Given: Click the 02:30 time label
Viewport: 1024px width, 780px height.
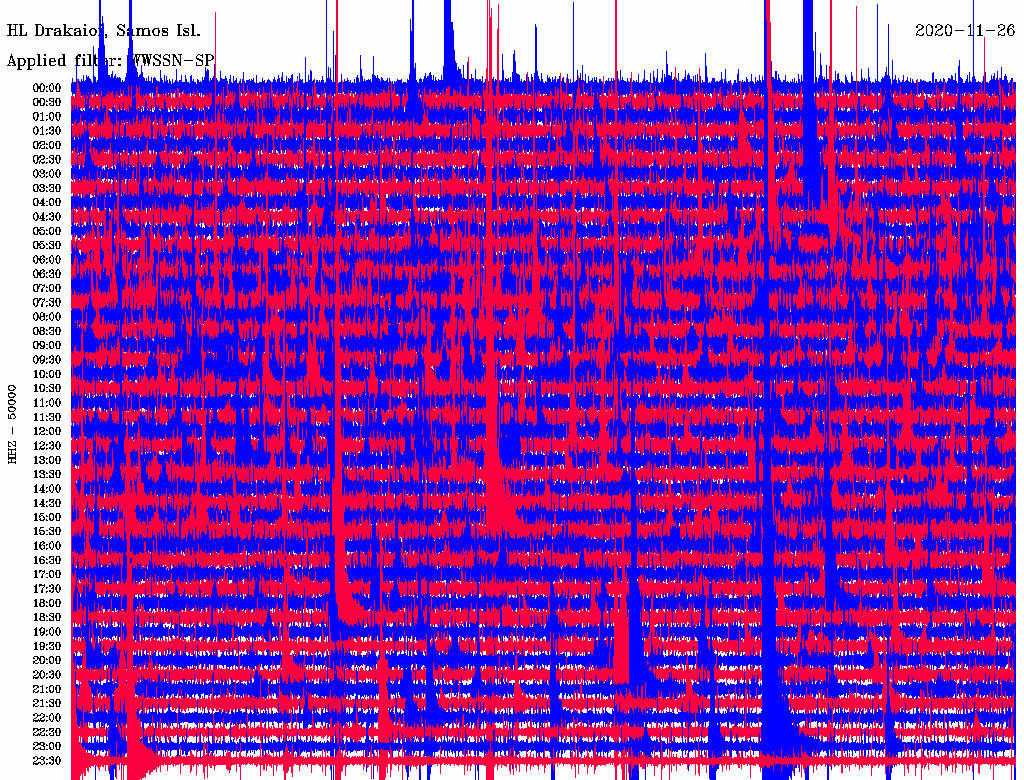Looking at the screenshot, I should (47, 159).
